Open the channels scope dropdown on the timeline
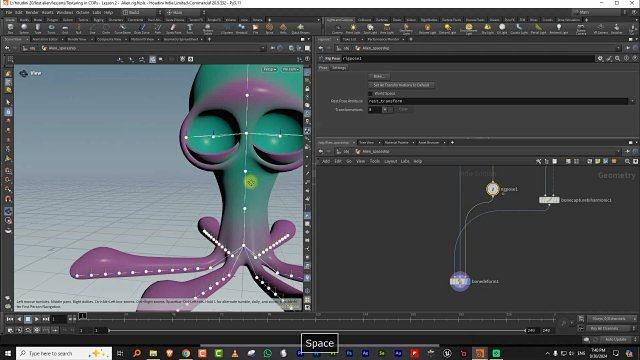The height and width of the screenshot is (360, 640). point(612,319)
